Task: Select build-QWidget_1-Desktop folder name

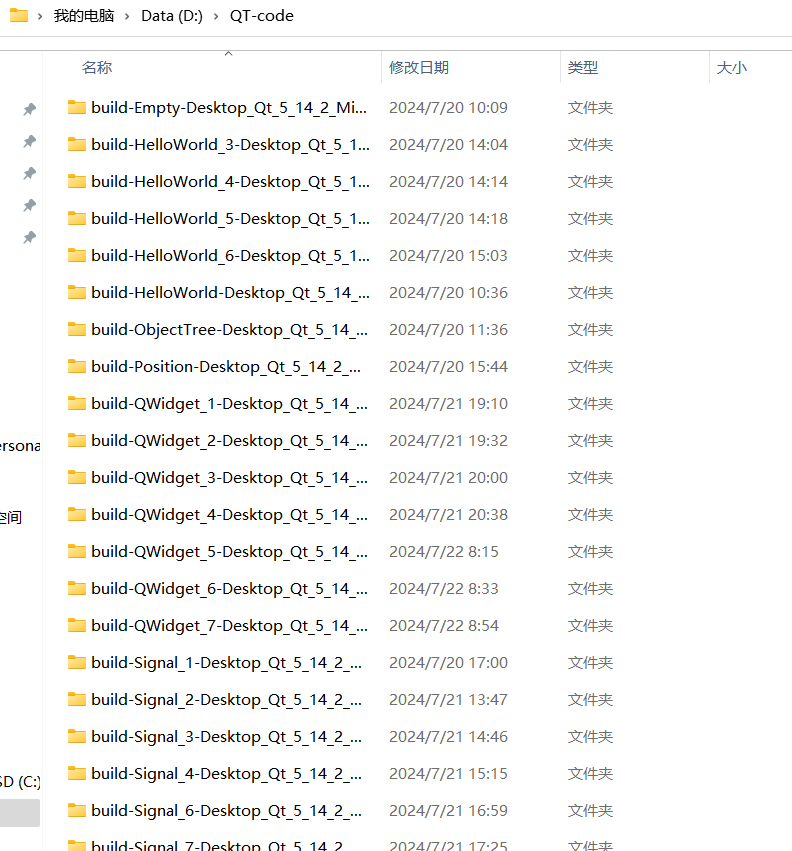Action: [230, 403]
